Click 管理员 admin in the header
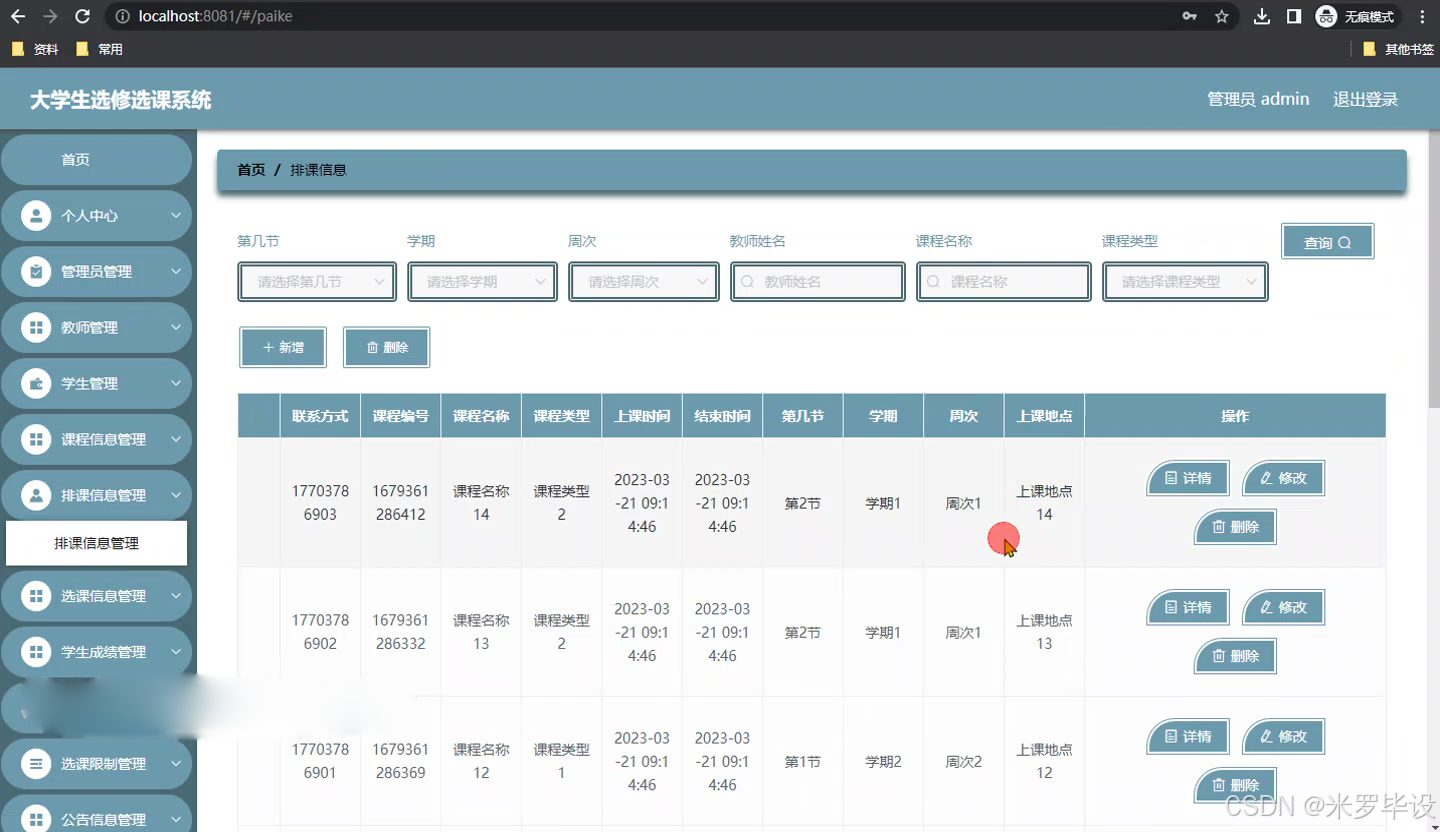The width and height of the screenshot is (1440, 832). [1258, 99]
